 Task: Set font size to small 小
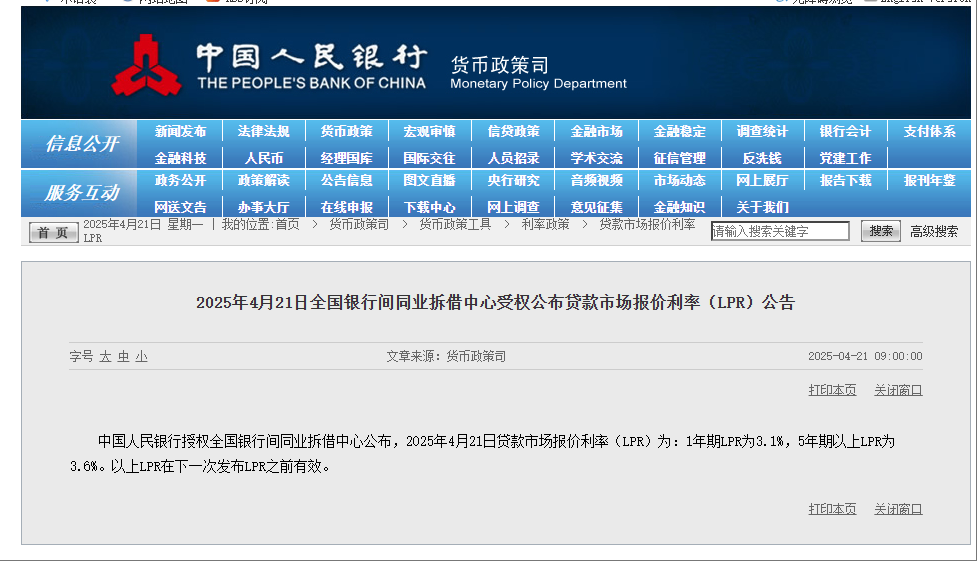tap(141, 357)
